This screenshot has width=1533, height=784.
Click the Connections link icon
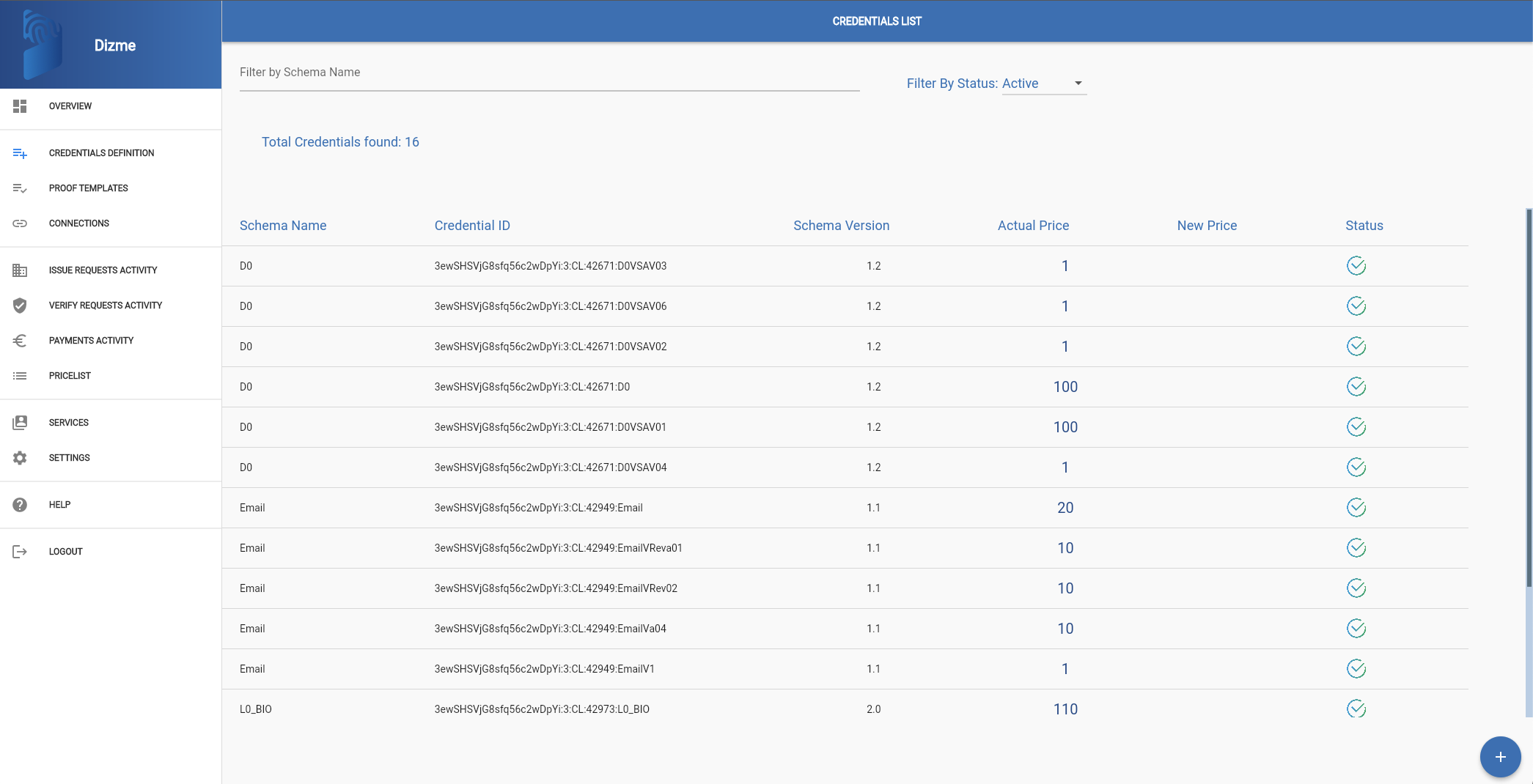click(x=20, y=223)
